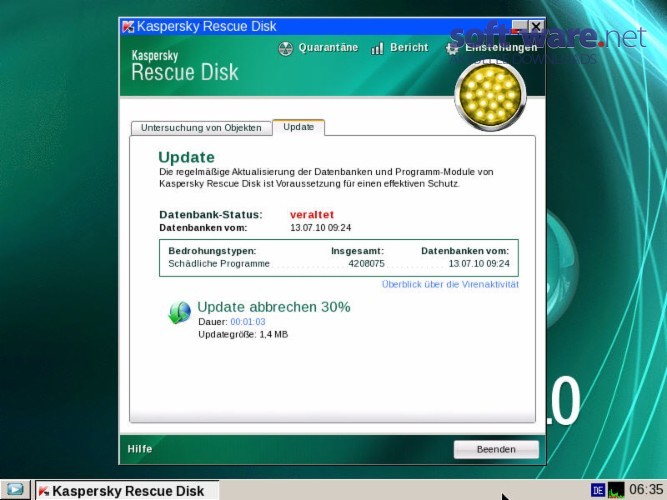Click the system monitor tray icon
This screenshot has width=667, height=500.
[616, 490]
